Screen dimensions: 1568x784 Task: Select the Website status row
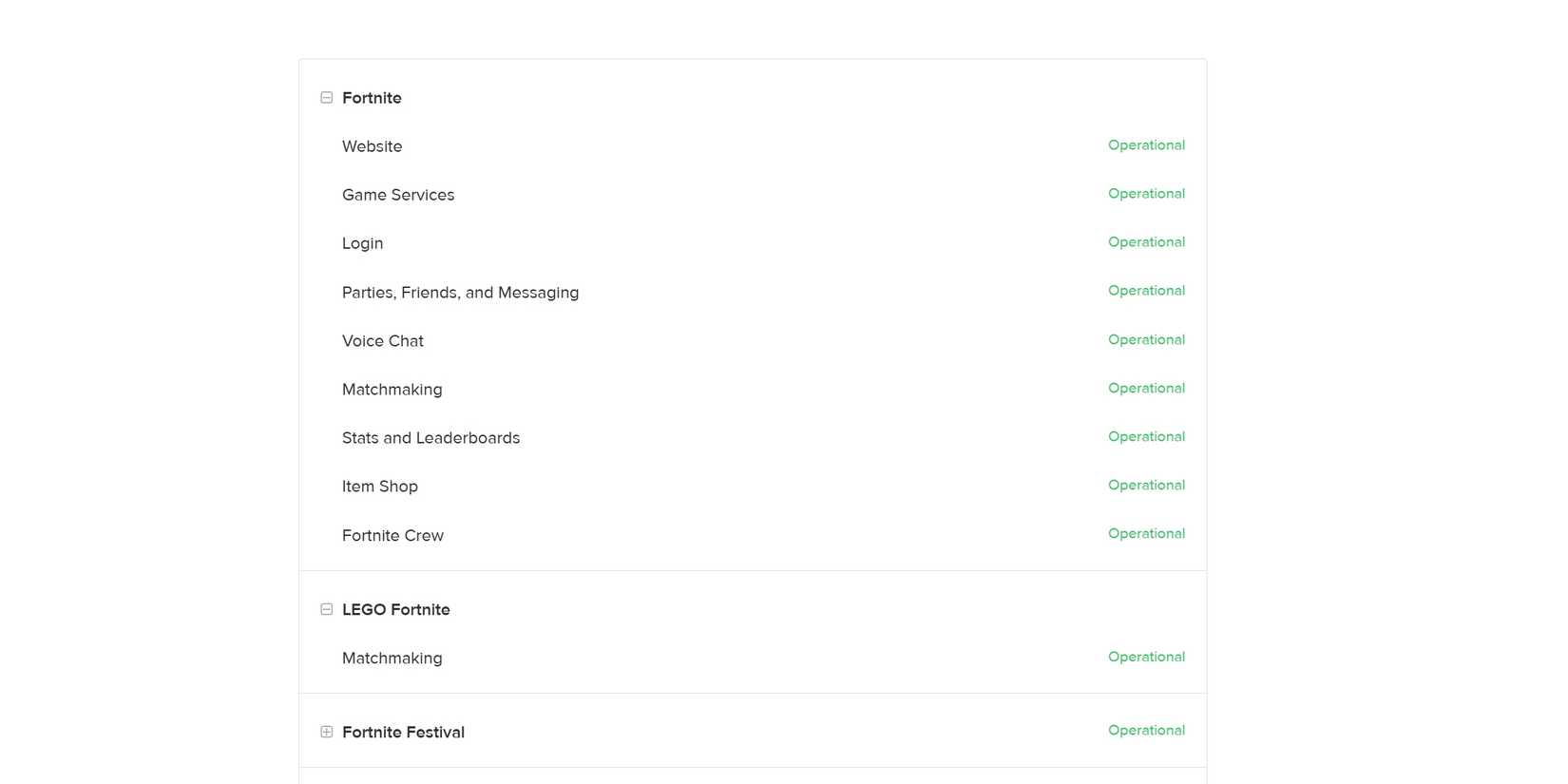coord(372,146)
